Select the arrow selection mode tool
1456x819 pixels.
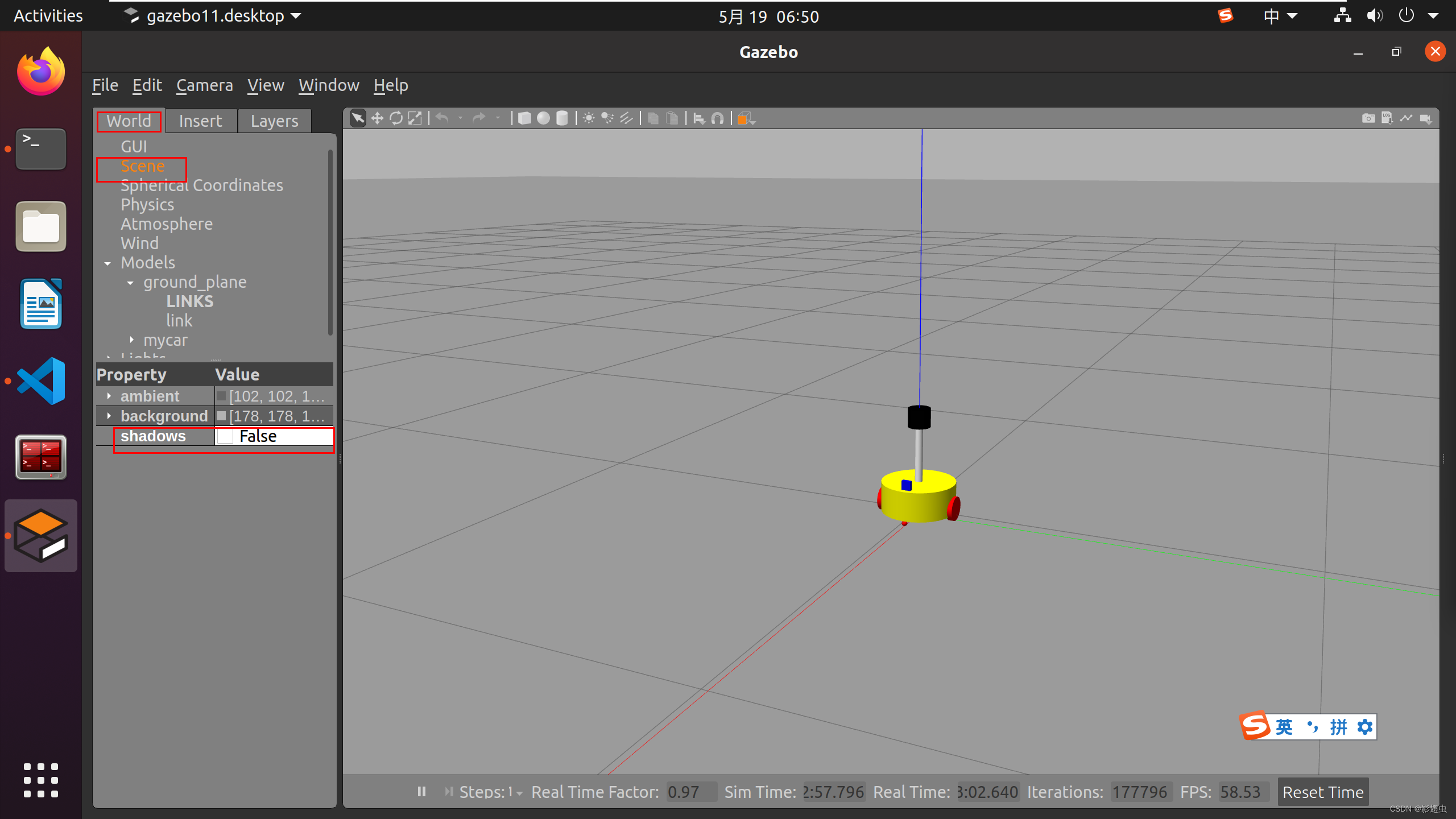(358, 118)
